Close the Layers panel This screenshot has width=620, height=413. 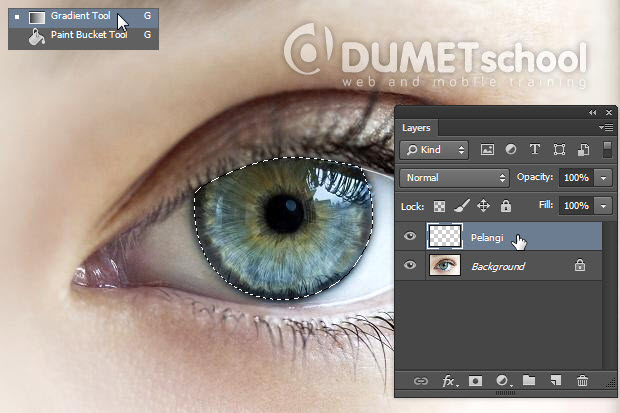pyautogui.click(x=609, y=113)
